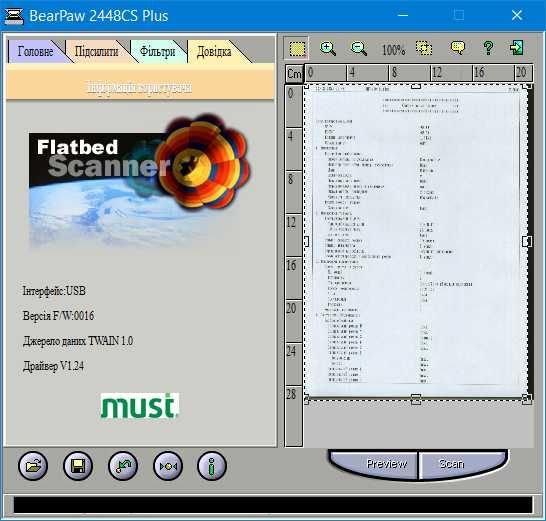This screenshot has height=521, width=546.
Task: Minimize the BearPaw window
Action: tap(403, 15)
